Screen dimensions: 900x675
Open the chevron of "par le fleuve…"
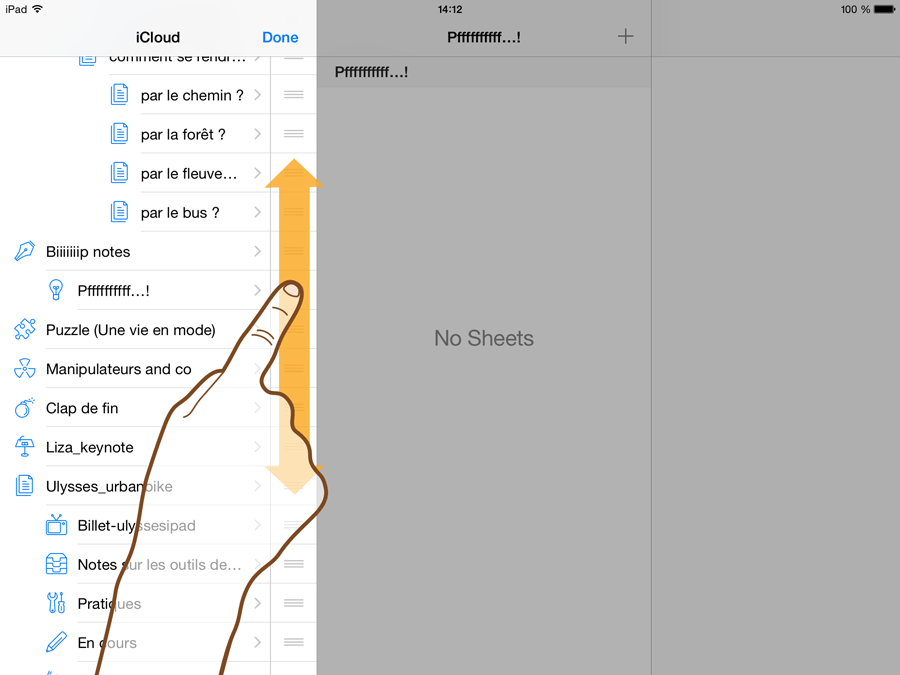[258, 173]
